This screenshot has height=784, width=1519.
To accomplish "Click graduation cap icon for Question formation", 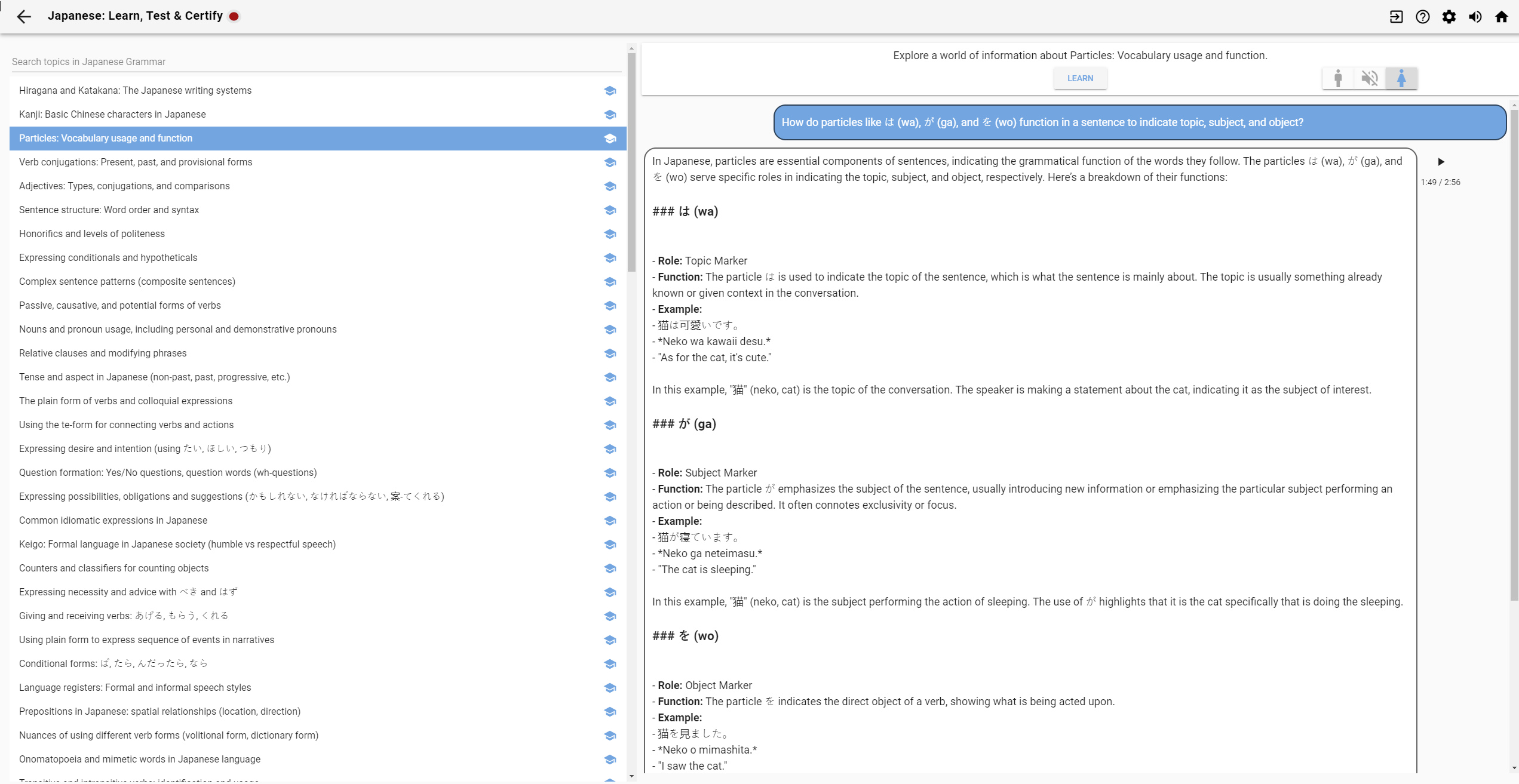I will click(610, 473).
